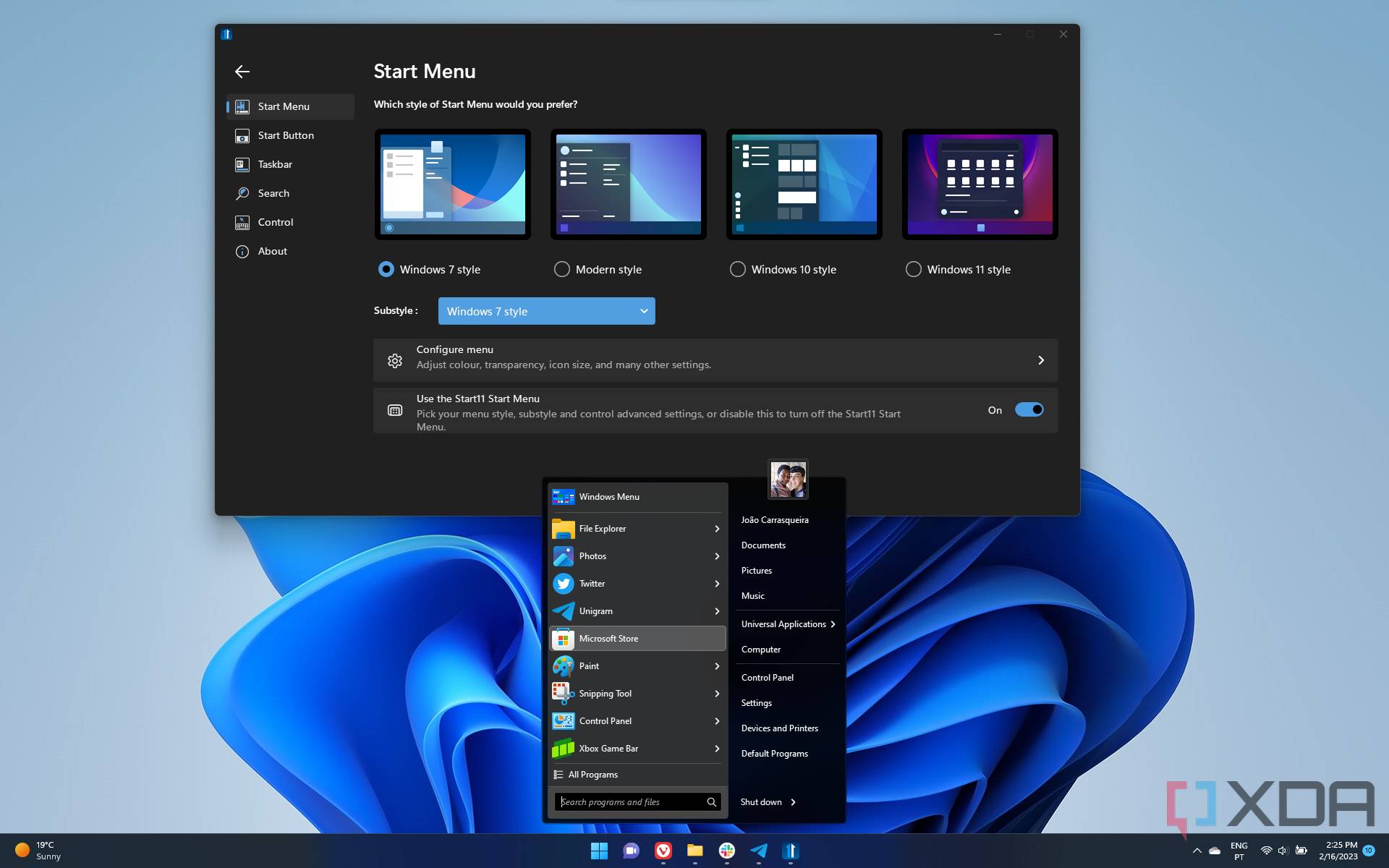Expand the Configure menu settings row

pyautogui.click(x=715, y=360)
